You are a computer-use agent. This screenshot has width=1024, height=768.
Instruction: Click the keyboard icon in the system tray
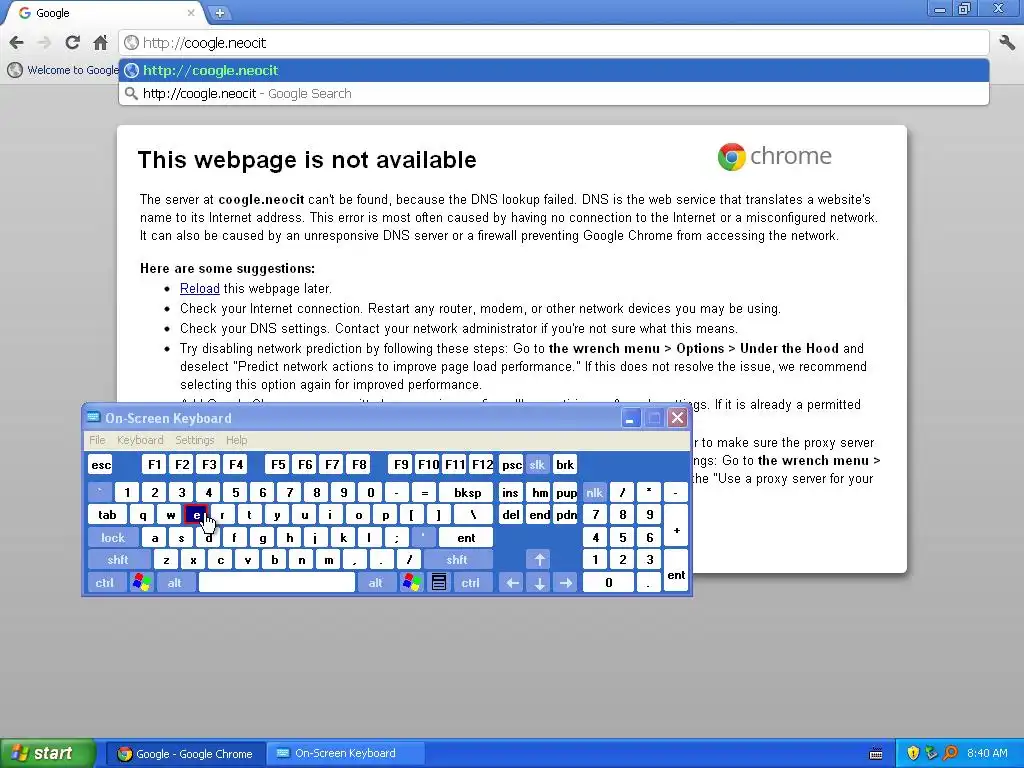click(875, 754)
